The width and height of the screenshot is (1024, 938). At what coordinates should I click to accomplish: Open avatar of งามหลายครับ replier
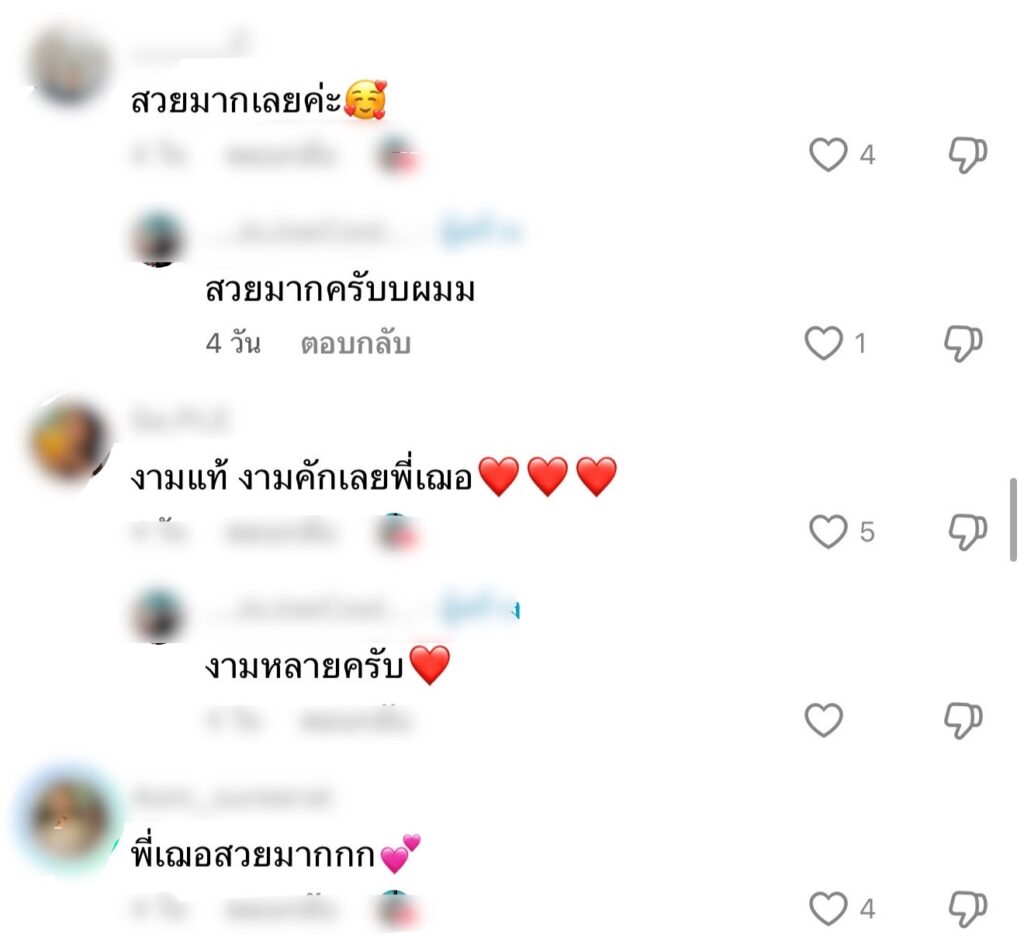[157, 614]
